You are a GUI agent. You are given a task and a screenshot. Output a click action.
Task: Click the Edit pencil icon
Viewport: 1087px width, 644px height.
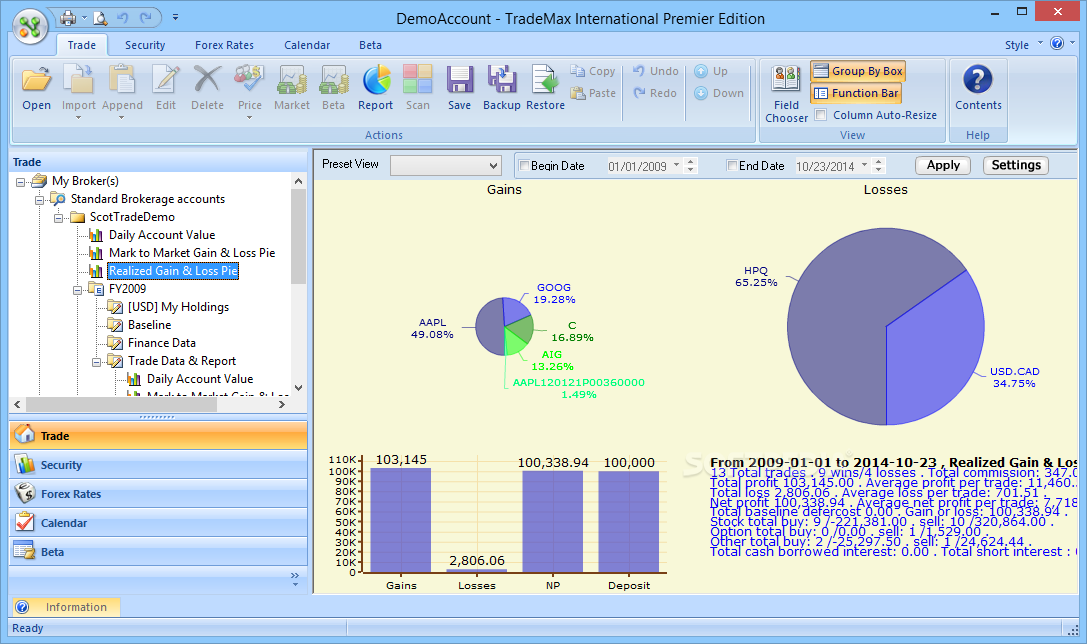coord(166,79)
